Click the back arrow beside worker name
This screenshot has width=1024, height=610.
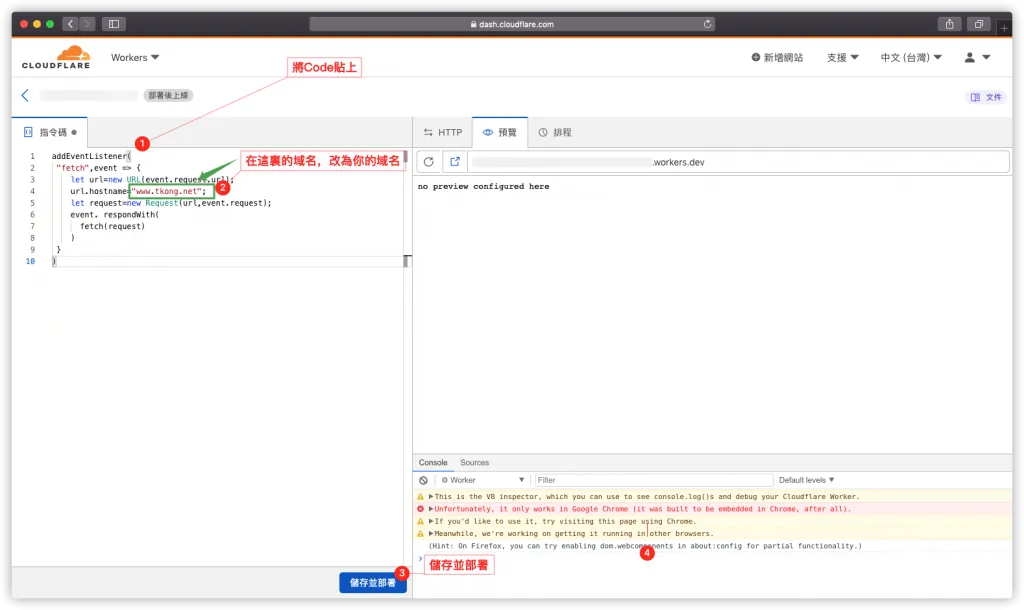point(25,95)
